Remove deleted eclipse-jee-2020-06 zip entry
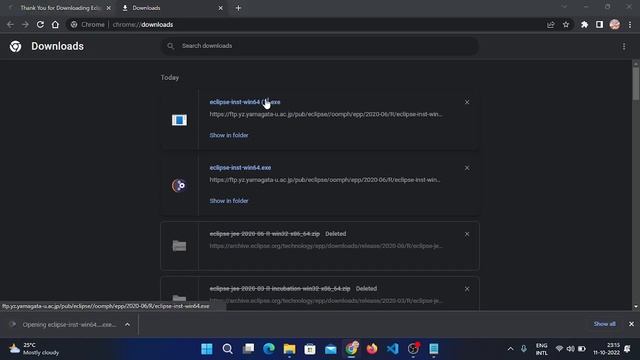 pyautogui.click(x=467, y=234)
